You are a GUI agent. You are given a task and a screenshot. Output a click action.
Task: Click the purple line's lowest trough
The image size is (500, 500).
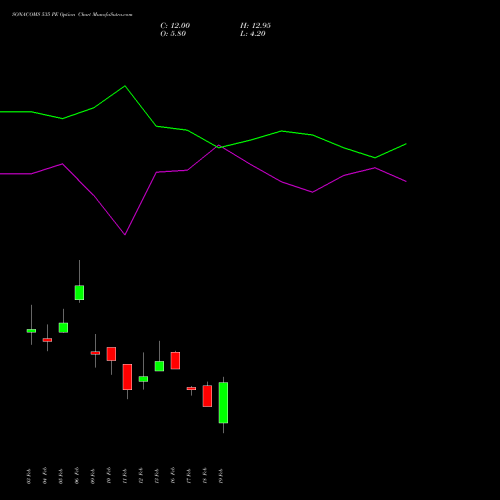click(125, 235)
